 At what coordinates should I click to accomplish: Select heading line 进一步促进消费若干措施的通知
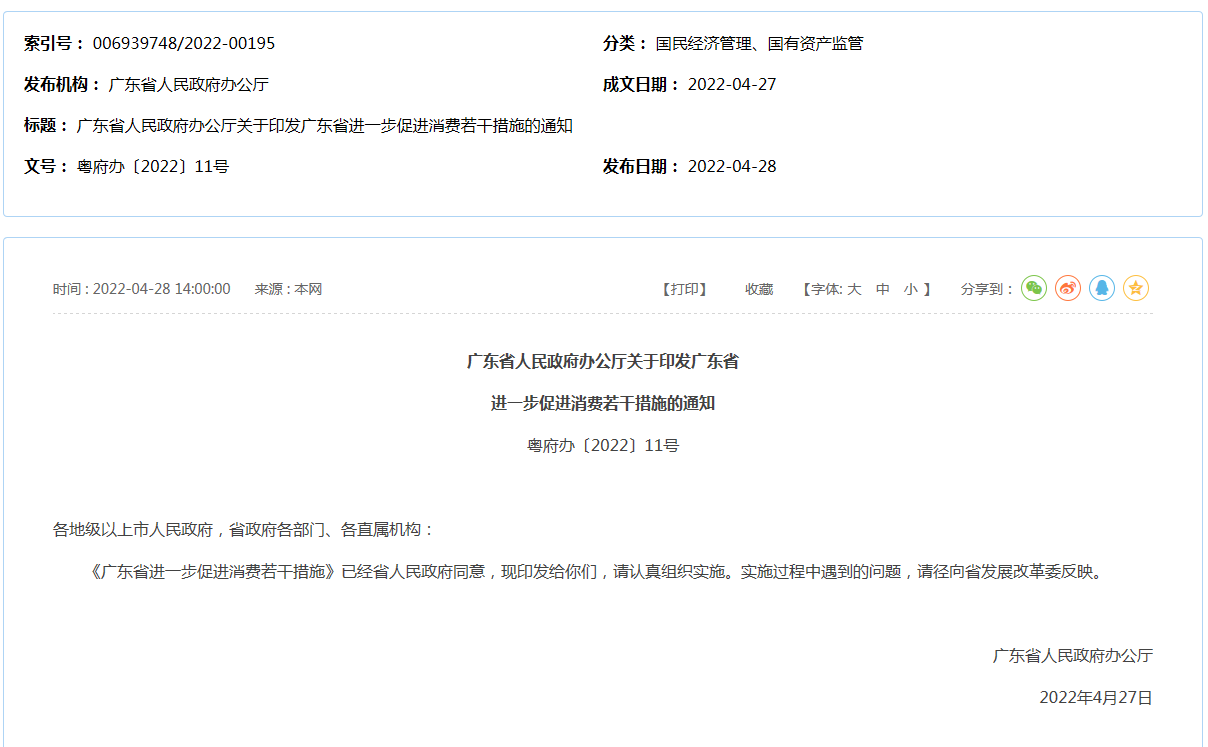pos(603,403)
